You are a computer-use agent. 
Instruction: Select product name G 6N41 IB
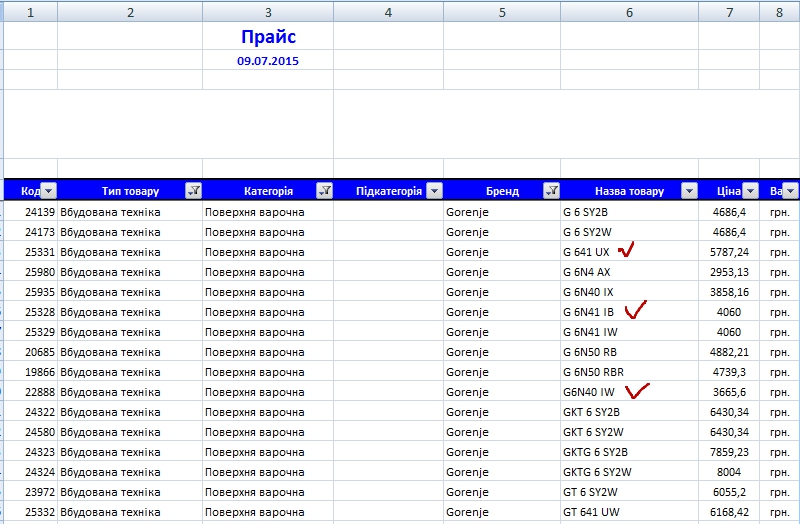629,312
